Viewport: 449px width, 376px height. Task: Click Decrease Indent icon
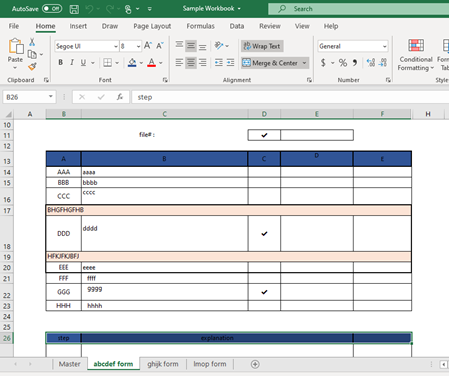(x=219, y=62)
